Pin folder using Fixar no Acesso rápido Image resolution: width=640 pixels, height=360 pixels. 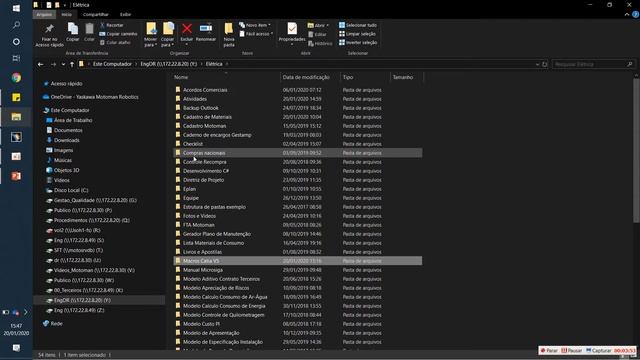click(49, 35)
